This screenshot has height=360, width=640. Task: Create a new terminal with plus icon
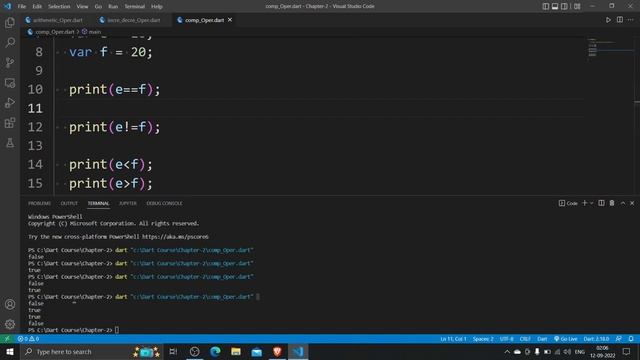pos(584,203)
